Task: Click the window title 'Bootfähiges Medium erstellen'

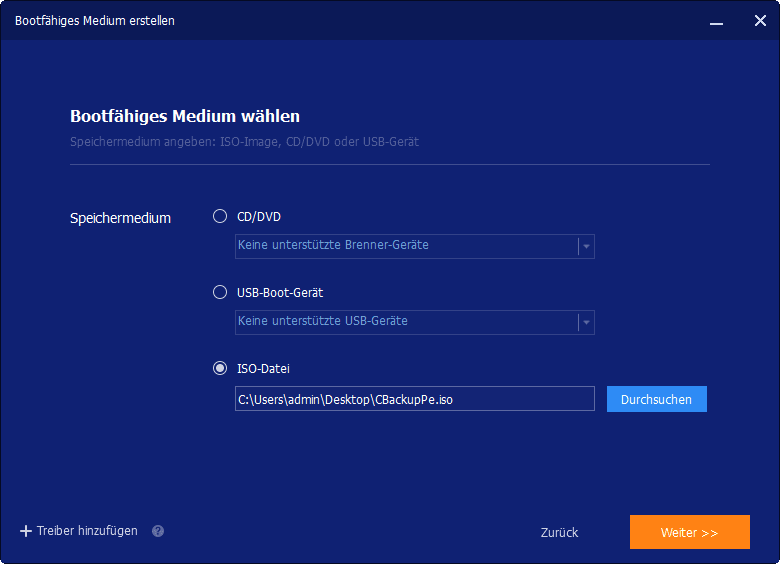Action: pos(95,21)
